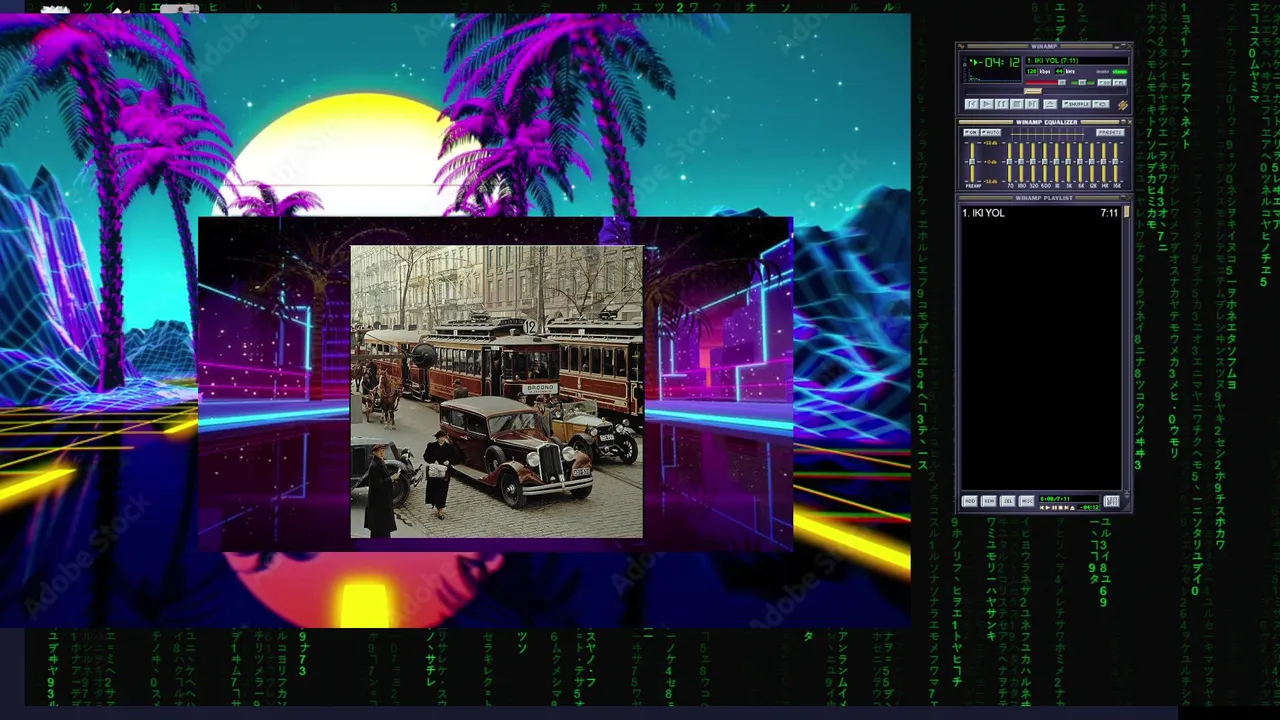The image size is (1280, 720).
Task: Open the Winamp lightning bolt about icon
Action: pyautogui.click(x=1123, y=105)
